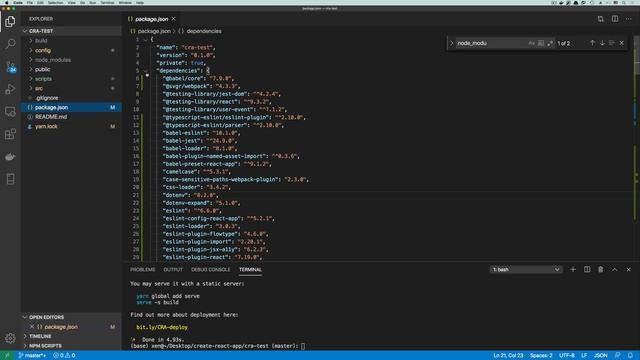Kill terminal with trash icon
Image resolution: width=640 pixels, height=360 pixels.
600,269
